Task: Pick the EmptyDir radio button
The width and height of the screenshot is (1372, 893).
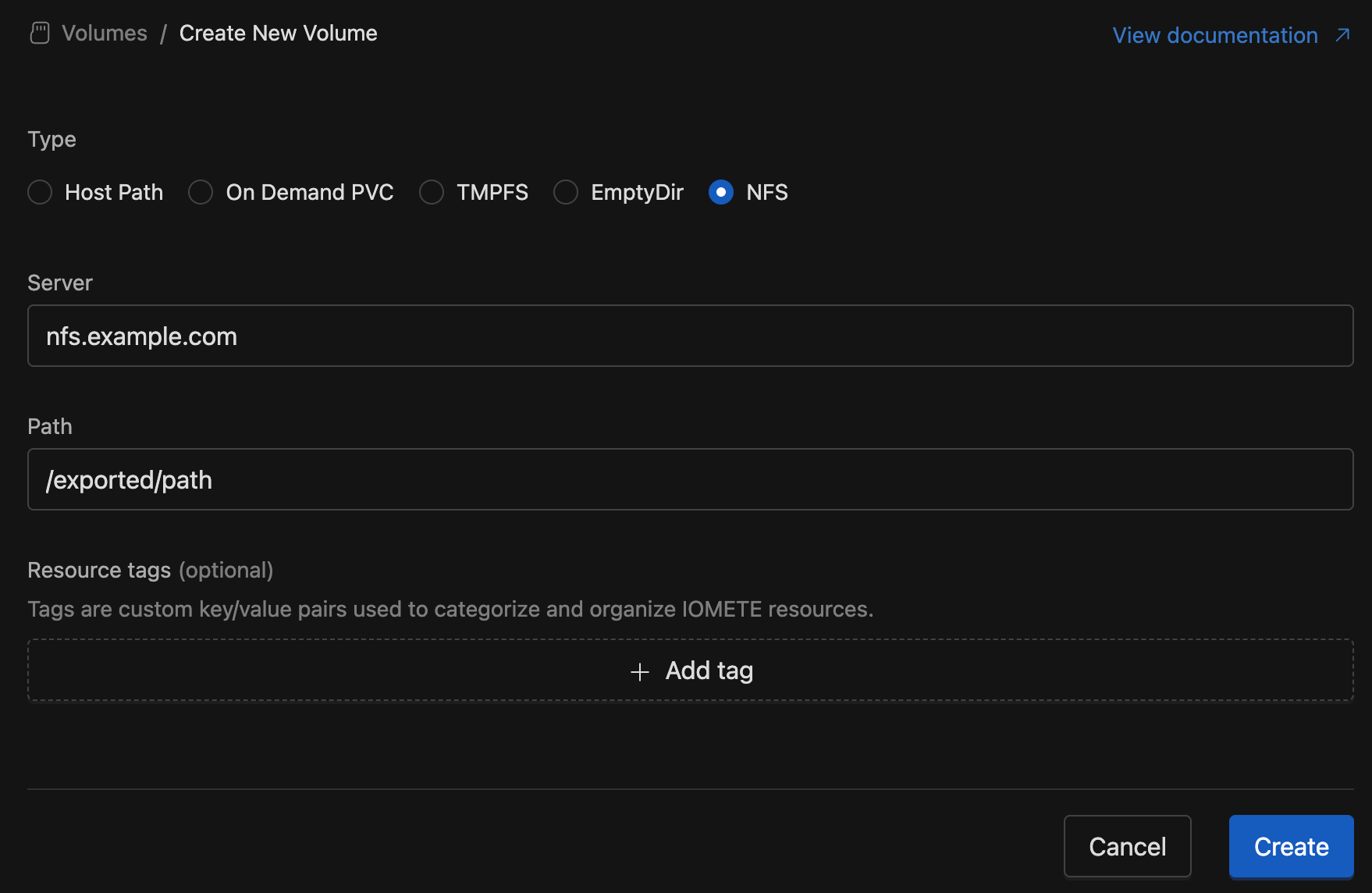Action: [x=566, y=192]
